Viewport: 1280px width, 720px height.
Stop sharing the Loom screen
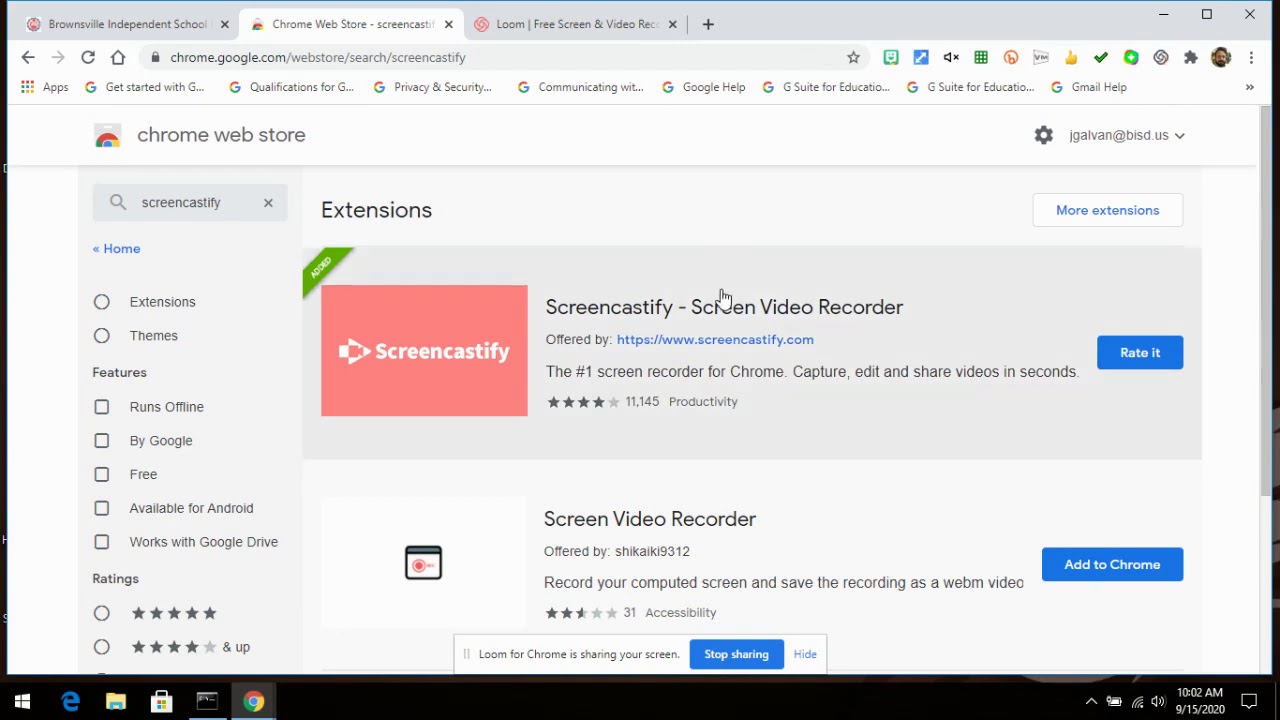click(x=736, y=655)
